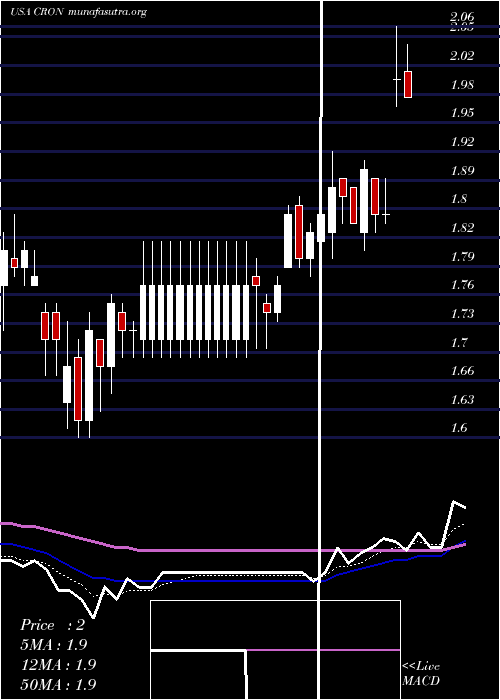Click the 1.79 price axis label

click(462, 257)
